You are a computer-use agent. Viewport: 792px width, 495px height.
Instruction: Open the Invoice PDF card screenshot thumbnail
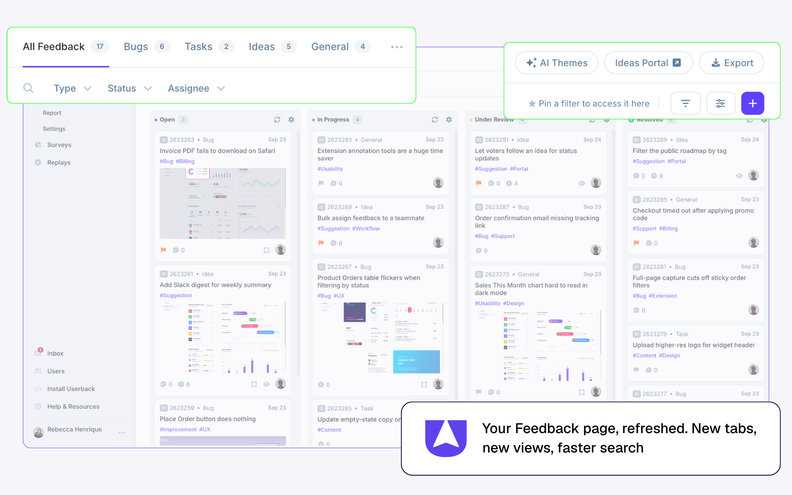(x=223, y=204)
